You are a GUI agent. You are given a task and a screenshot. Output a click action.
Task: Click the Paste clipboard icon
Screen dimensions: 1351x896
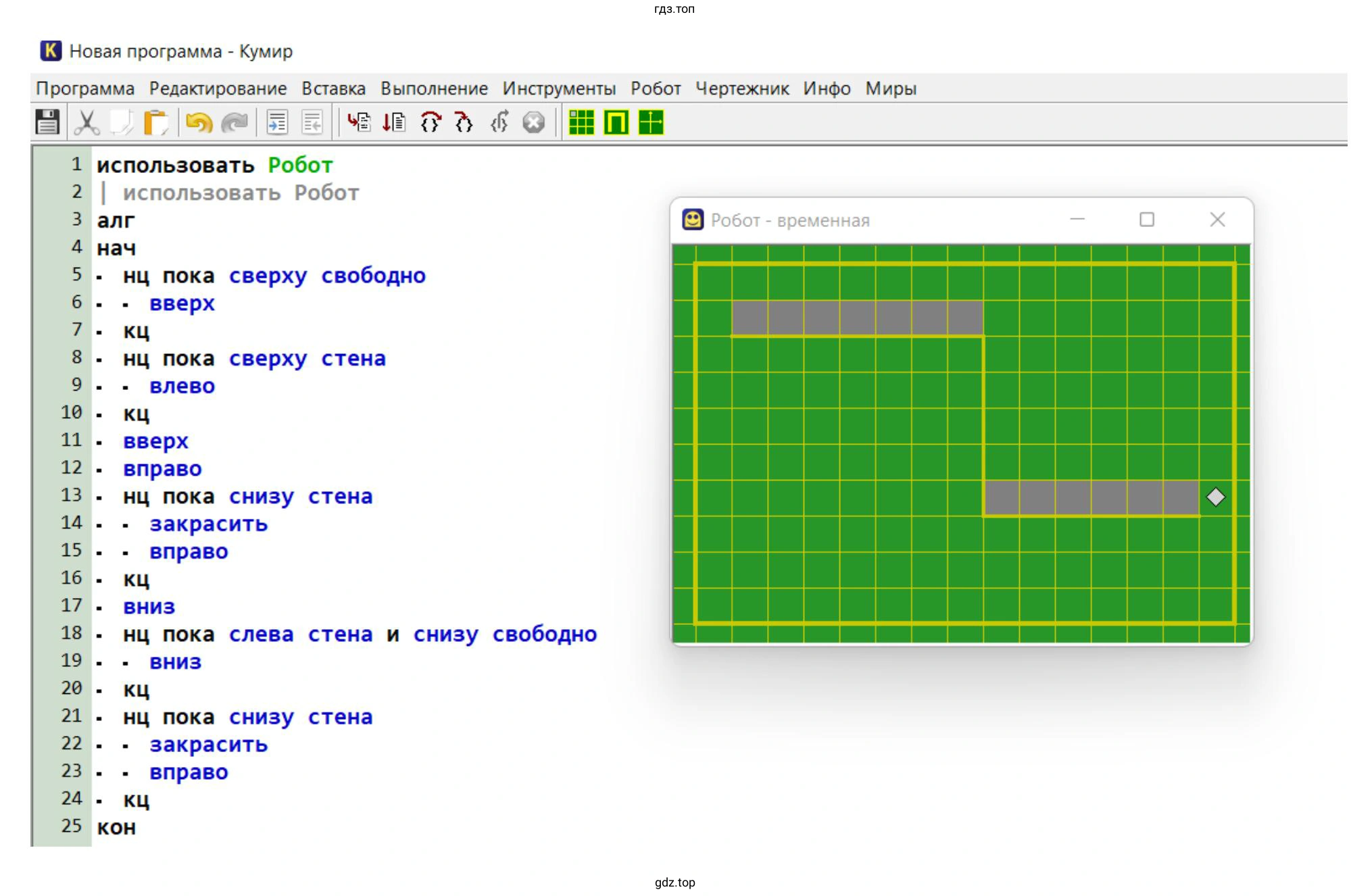156,122
